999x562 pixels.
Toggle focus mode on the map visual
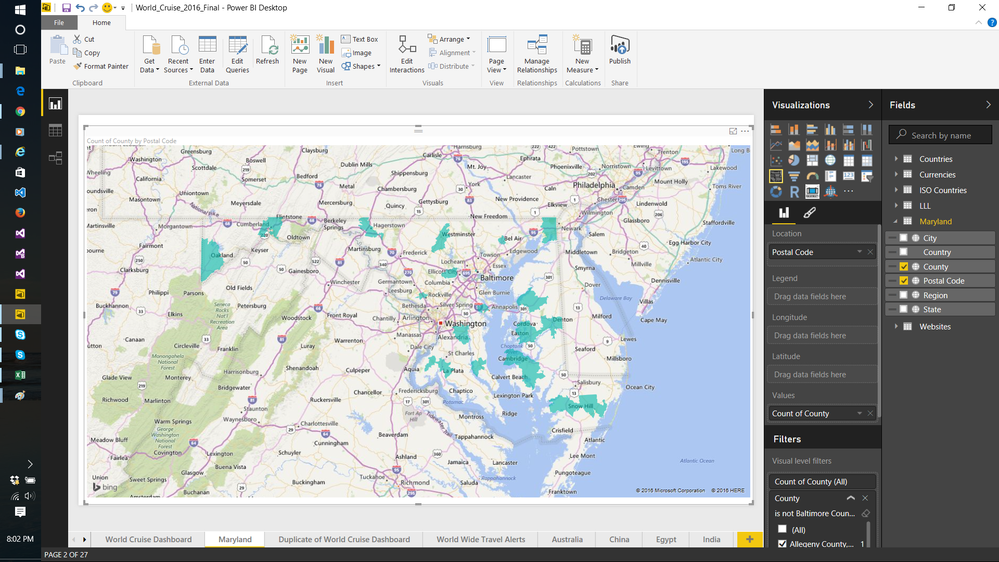(733, 131)
